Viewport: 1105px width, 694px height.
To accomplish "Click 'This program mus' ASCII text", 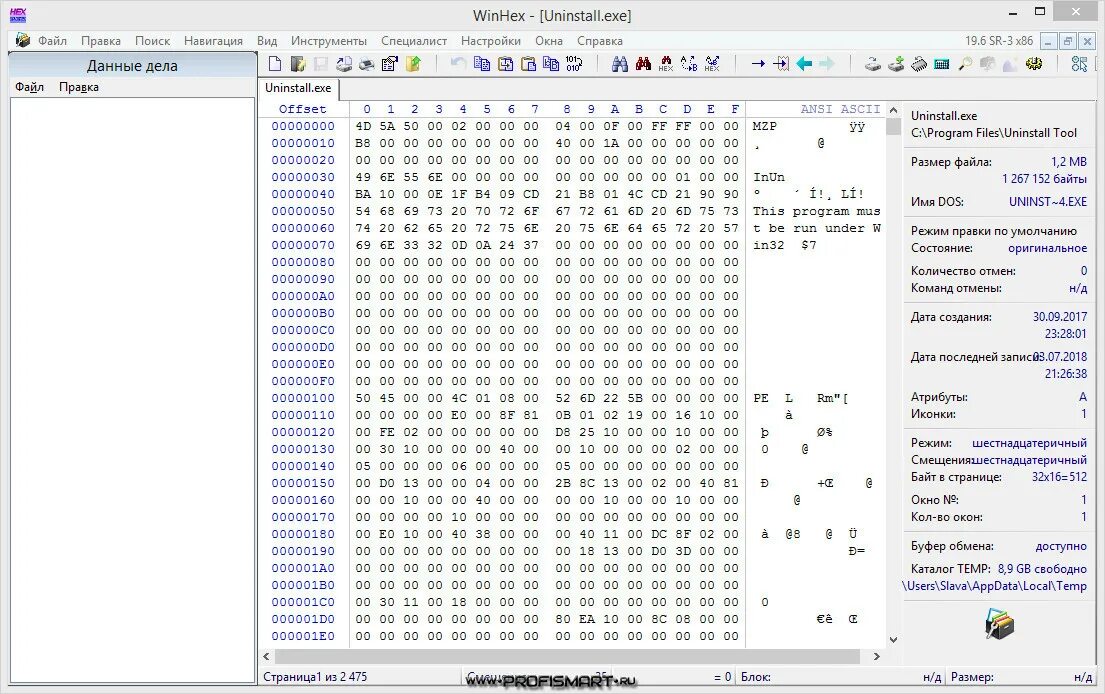I will [816, 211].
